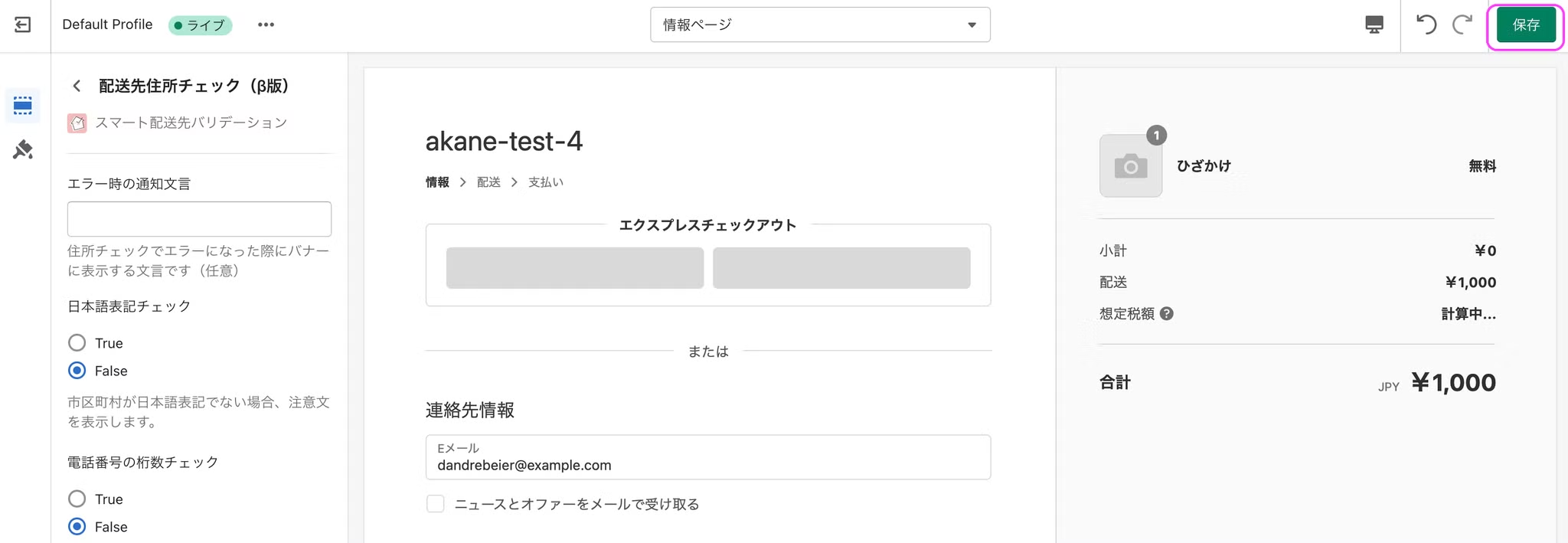Open the app settings pin icon

(x=23, y=149)
